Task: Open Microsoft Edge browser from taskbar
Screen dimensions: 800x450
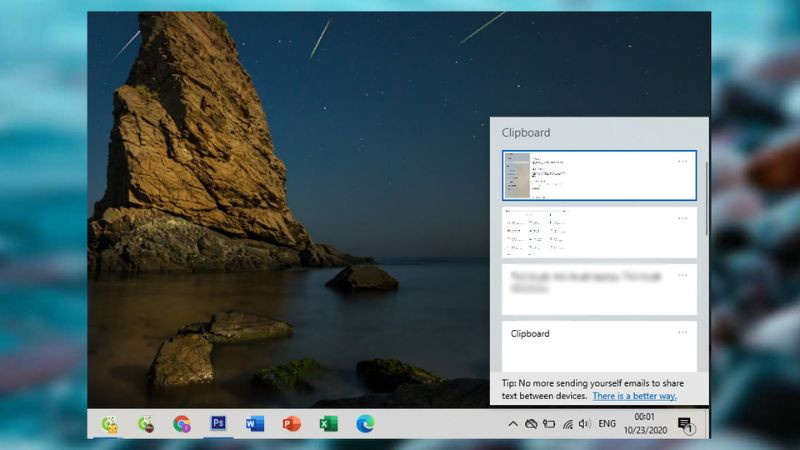Action: [365, 423]
